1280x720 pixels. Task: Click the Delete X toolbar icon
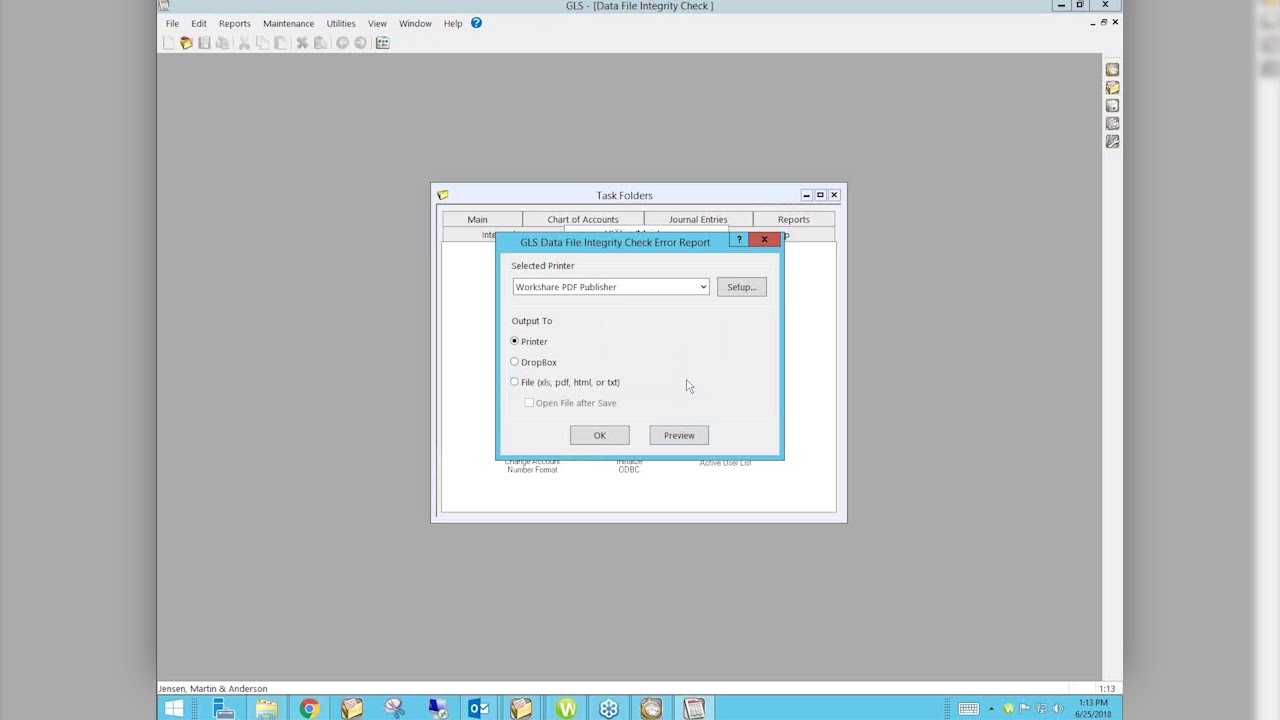(x=302, y=43)
